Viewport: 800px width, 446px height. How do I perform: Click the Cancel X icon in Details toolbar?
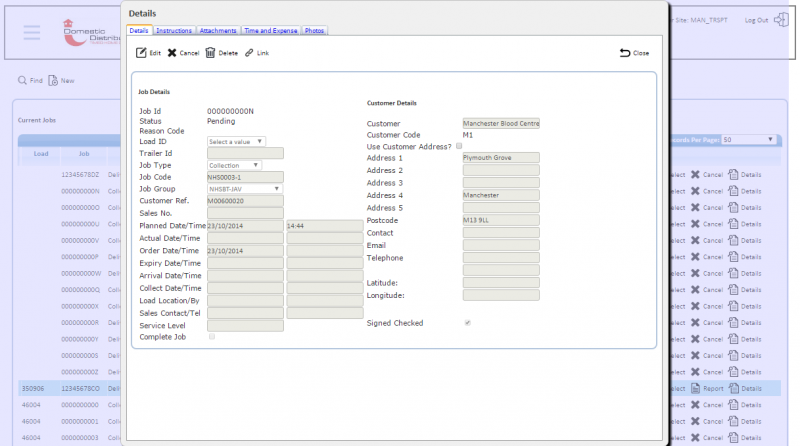pyautogui.click(x=172, y=53)
